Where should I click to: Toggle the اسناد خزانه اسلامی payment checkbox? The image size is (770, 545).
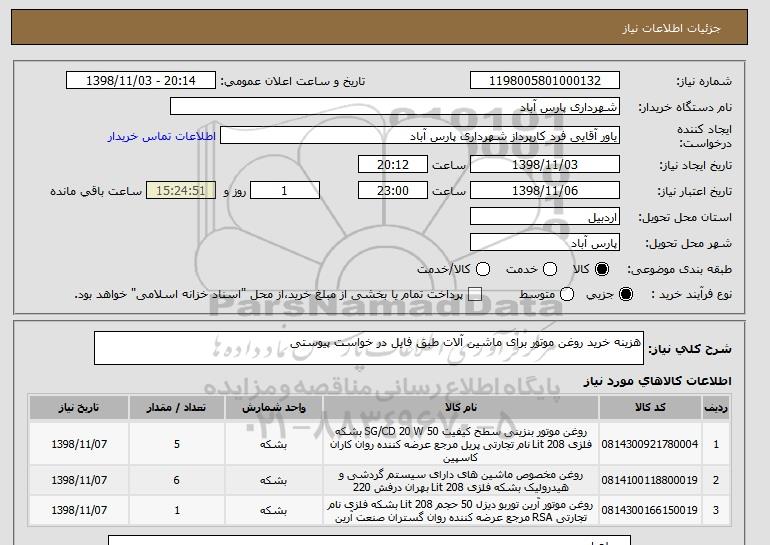tap(475, 295)
